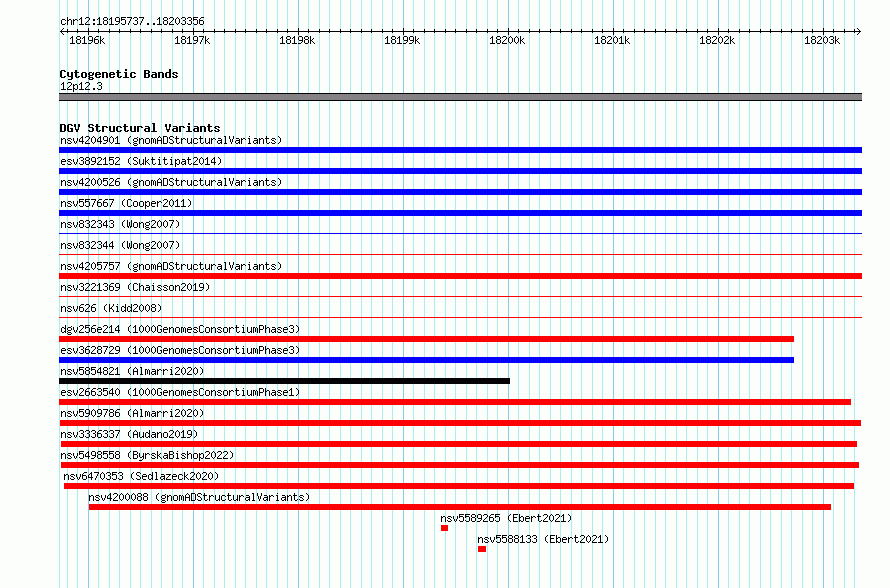Image resolution: width=890 pixels, height=588 pixels.
Task: Click the small red glyph under nsv5589265
Action: [444, 528]
